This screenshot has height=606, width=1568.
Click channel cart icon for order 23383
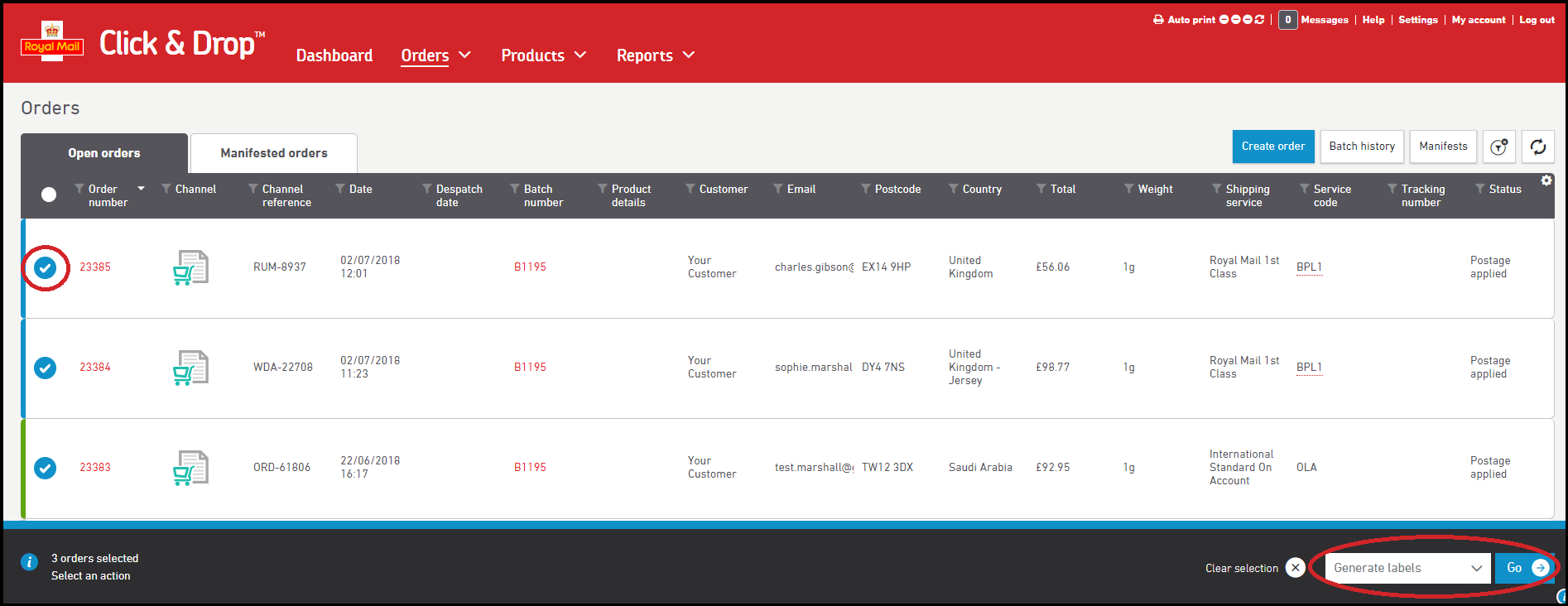point(190,468)
